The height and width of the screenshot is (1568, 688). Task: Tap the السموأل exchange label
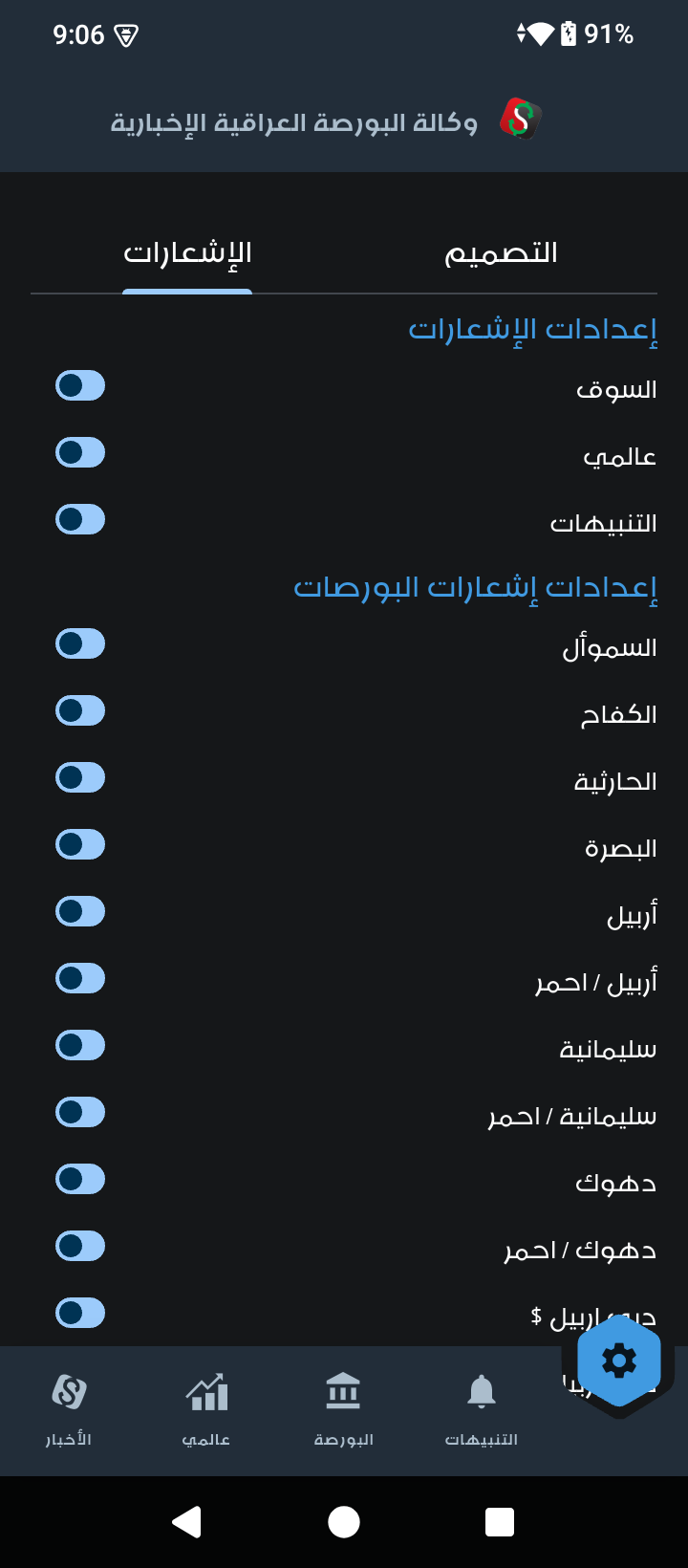[x=609, y=648]
